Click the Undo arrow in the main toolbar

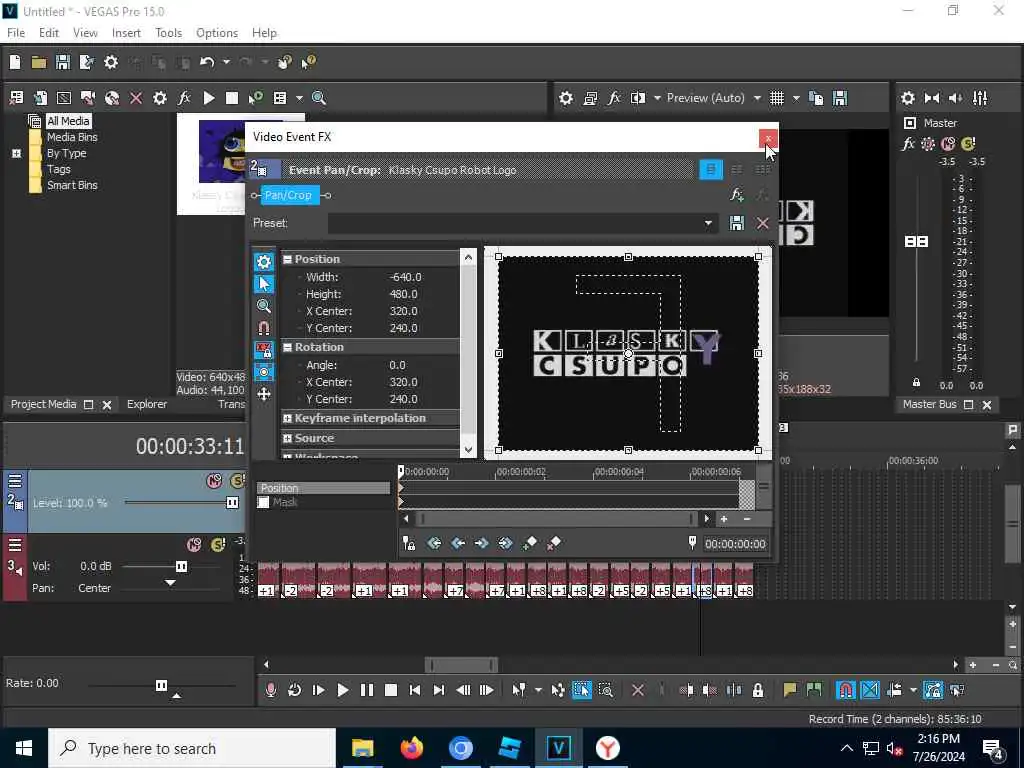(207, 62)
